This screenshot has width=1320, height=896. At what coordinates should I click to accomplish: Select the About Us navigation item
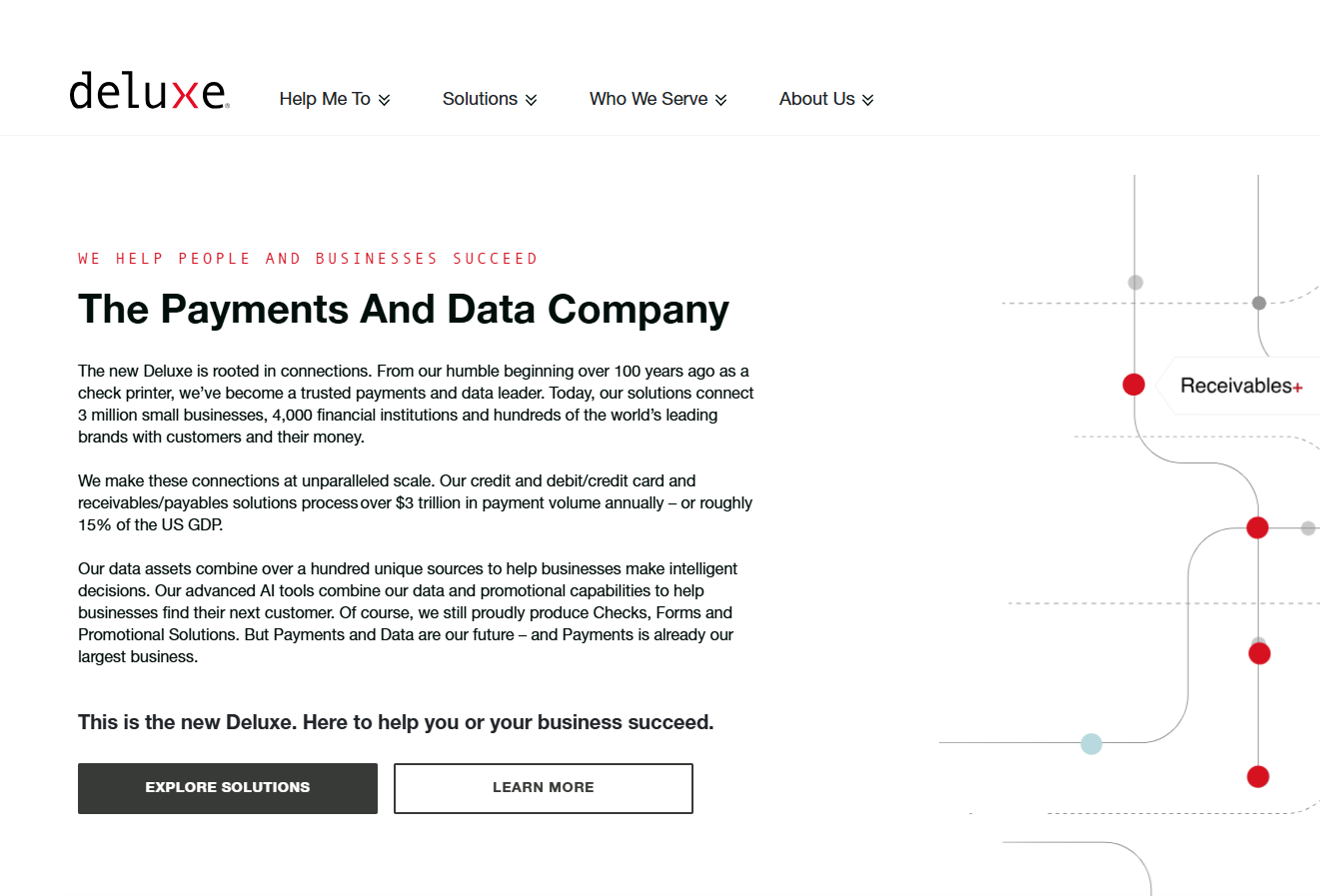pos(816,99)
